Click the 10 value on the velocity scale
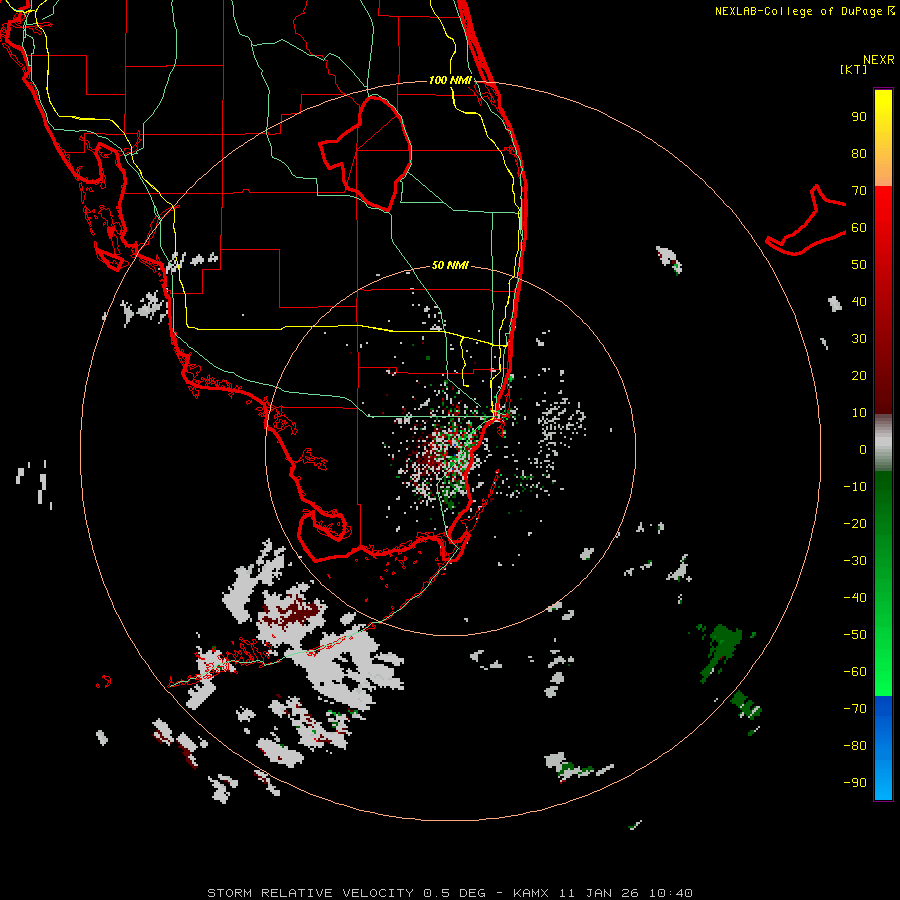 tap(859, 413)
